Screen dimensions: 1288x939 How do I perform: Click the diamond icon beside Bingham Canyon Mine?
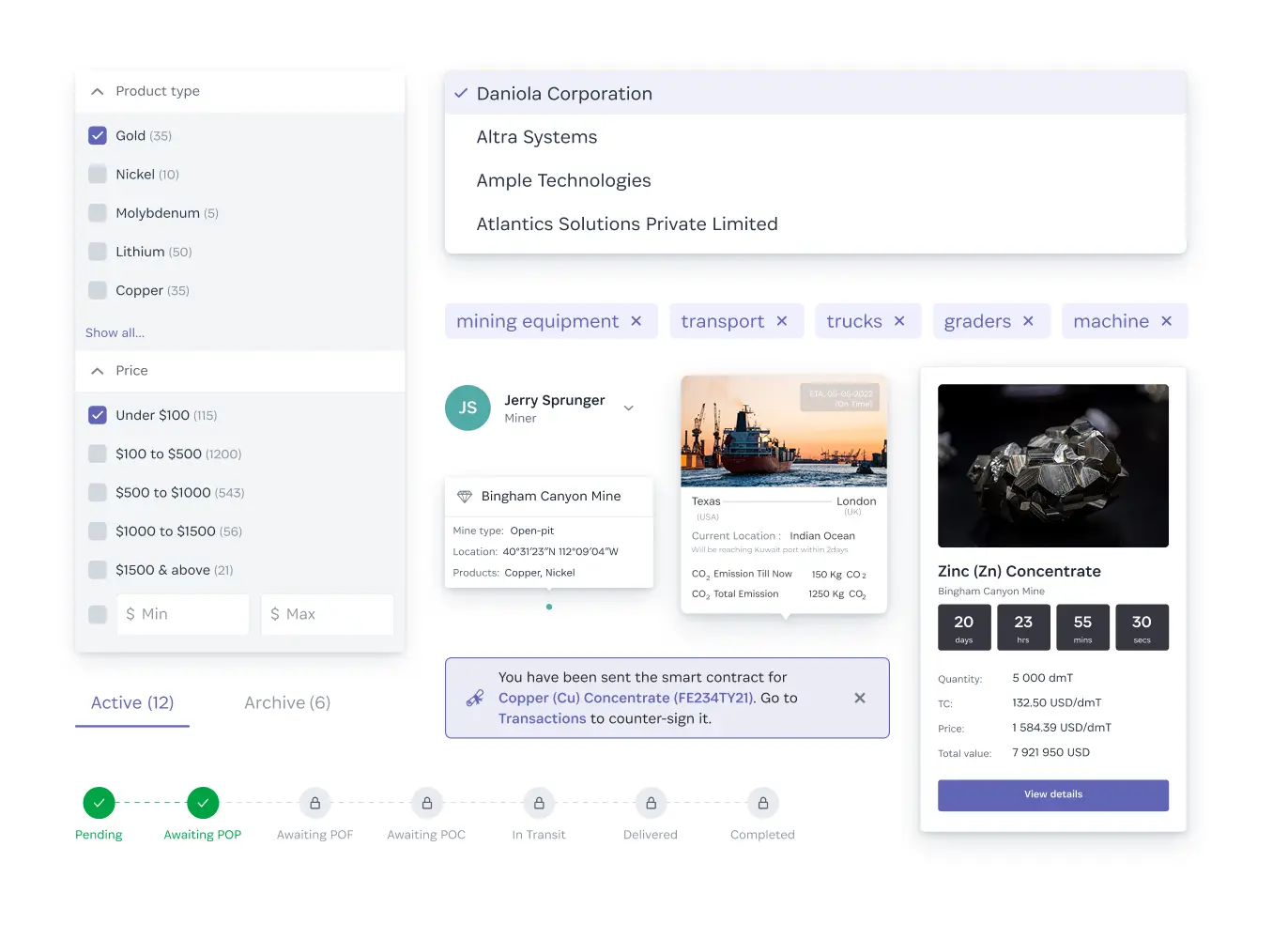(x=465, y=496)
